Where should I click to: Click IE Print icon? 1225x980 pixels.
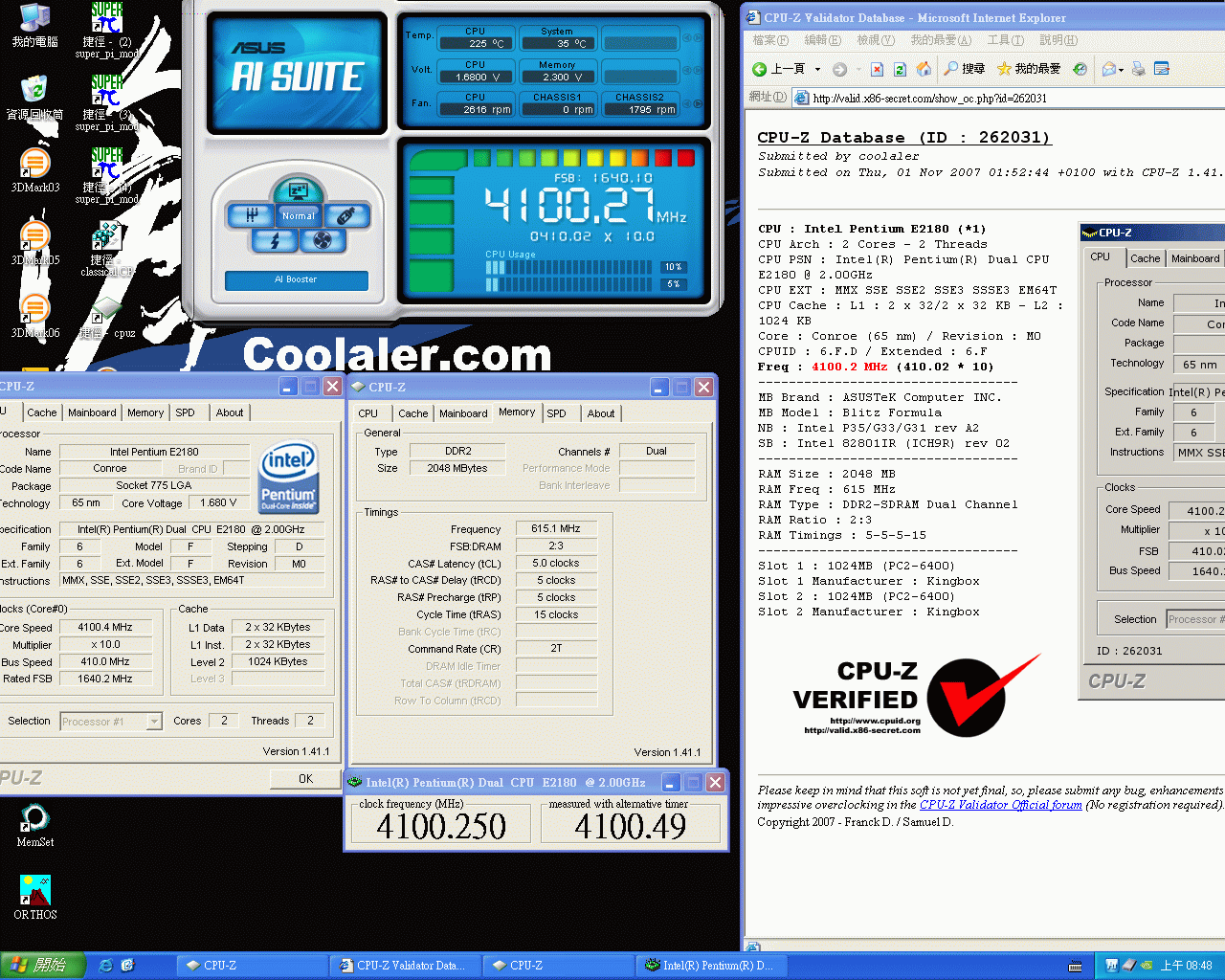(1138, 69)
